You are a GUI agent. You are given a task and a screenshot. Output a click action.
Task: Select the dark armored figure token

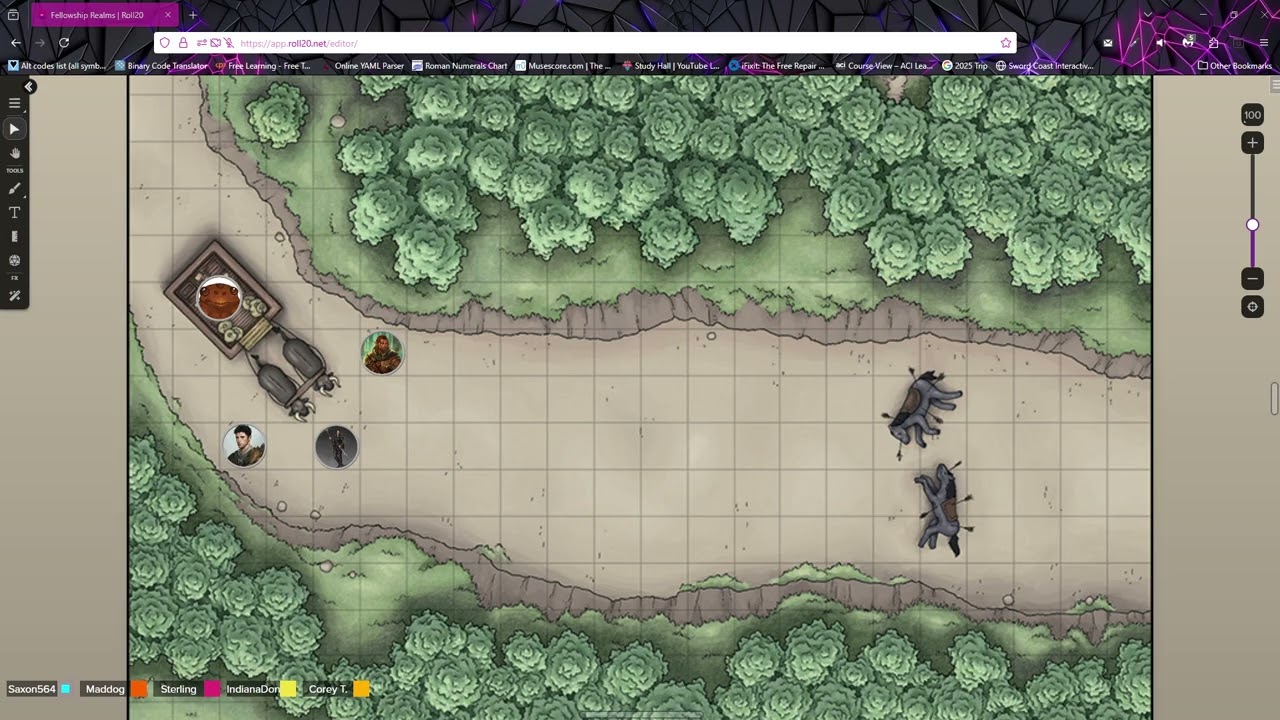click(336, 447)
